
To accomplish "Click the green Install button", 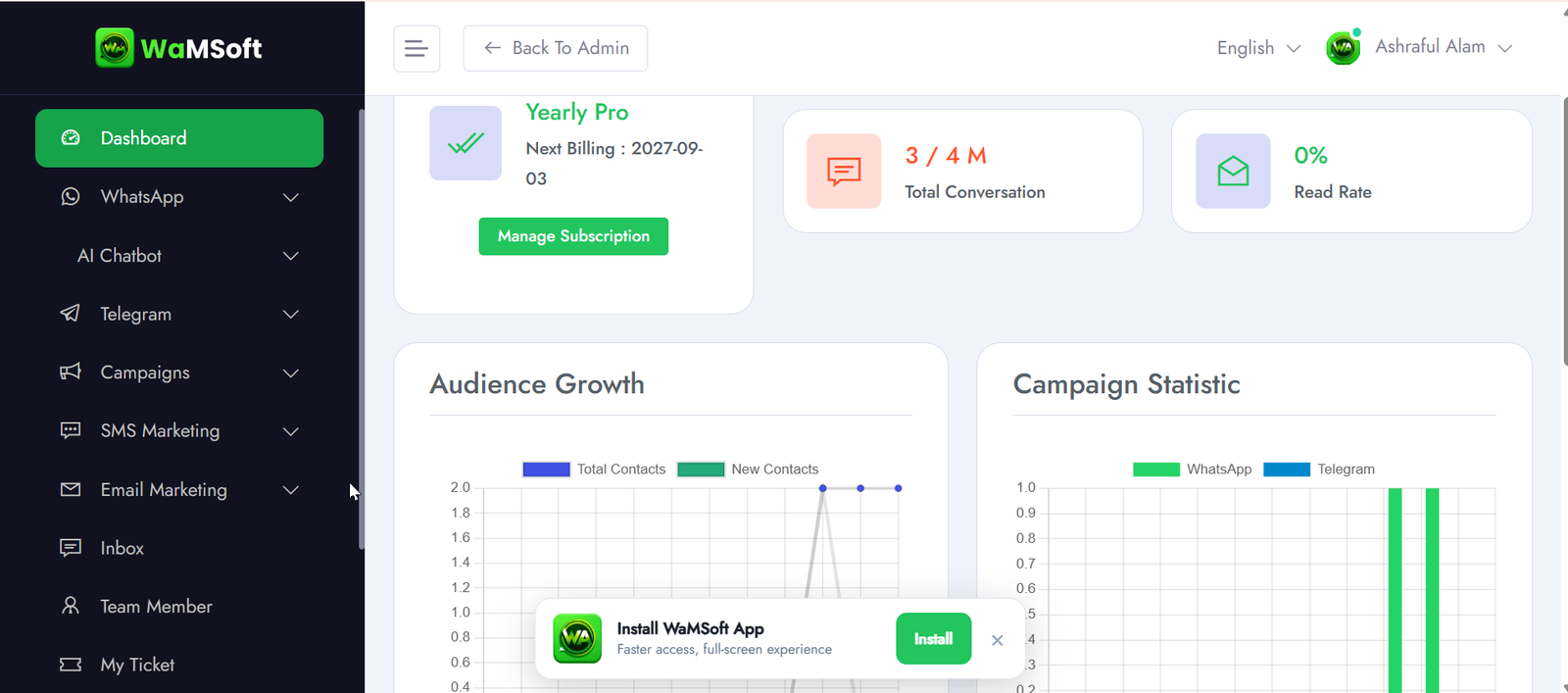I will click(x=933, y=639).
